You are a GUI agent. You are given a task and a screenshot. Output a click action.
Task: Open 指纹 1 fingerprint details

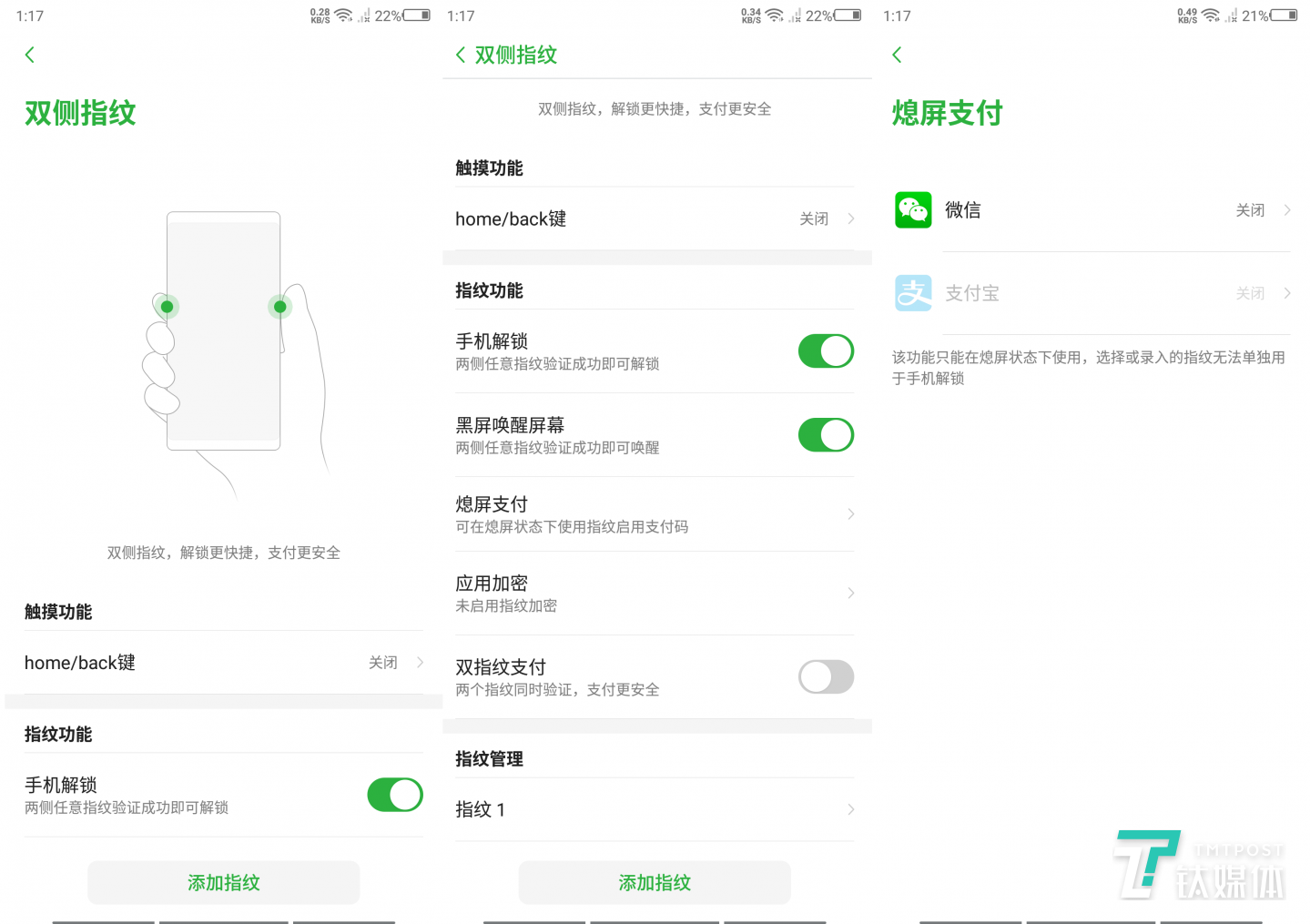[x=655, y=809]
